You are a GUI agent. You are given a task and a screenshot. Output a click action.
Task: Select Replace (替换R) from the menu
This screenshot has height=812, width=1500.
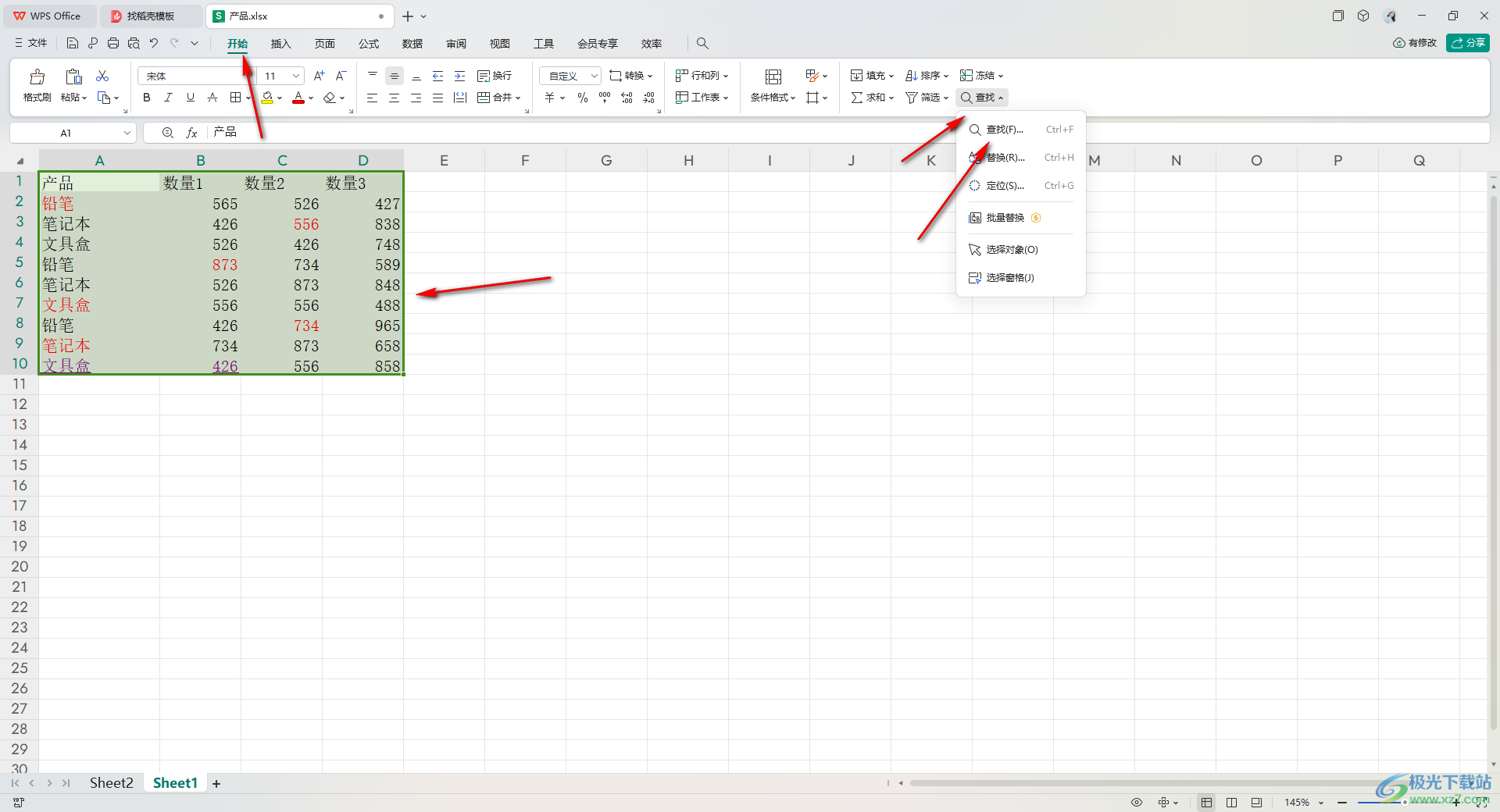coord(1021,158)
